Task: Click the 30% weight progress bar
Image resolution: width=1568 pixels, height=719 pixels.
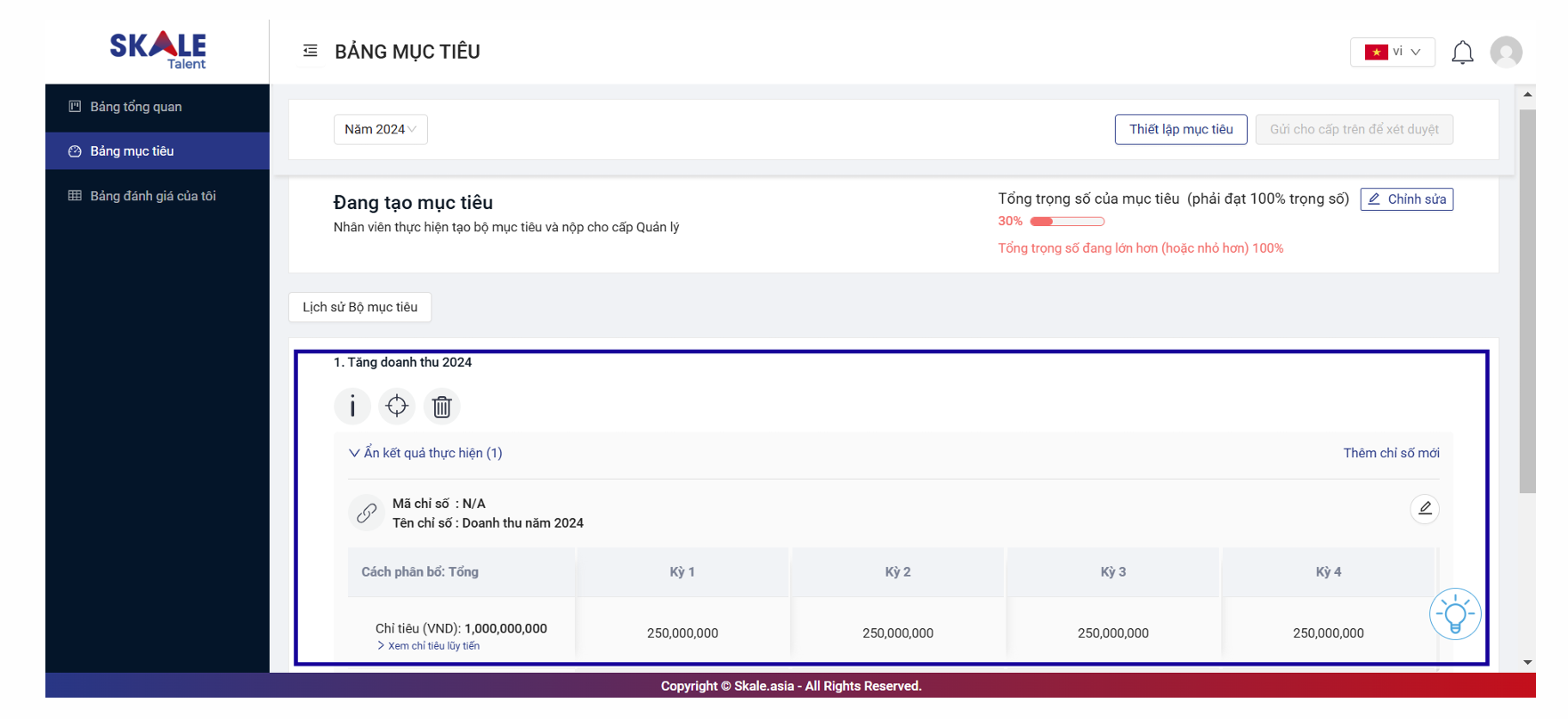Action: (x=1067, y=222)
